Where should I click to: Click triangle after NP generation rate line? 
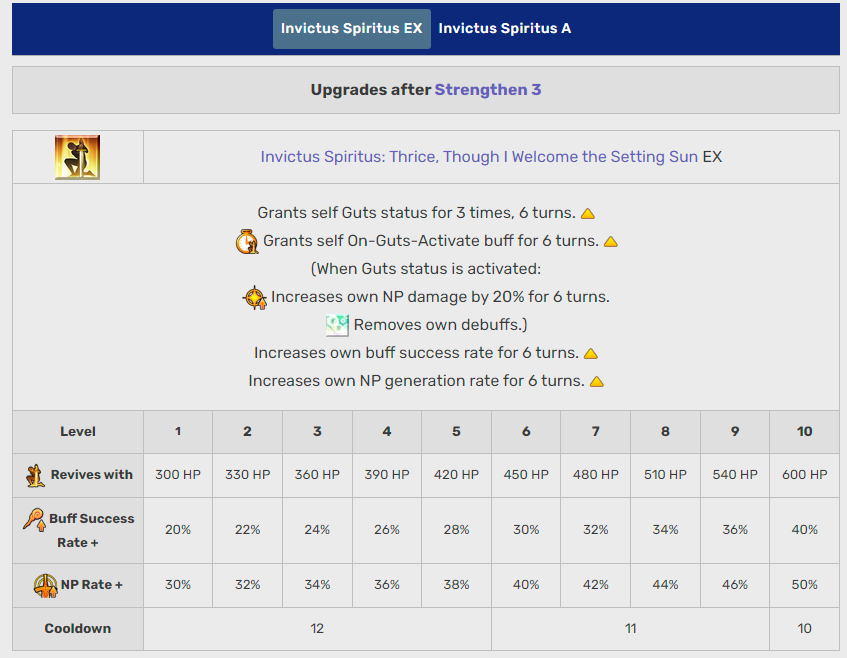(x=597, y=382)
